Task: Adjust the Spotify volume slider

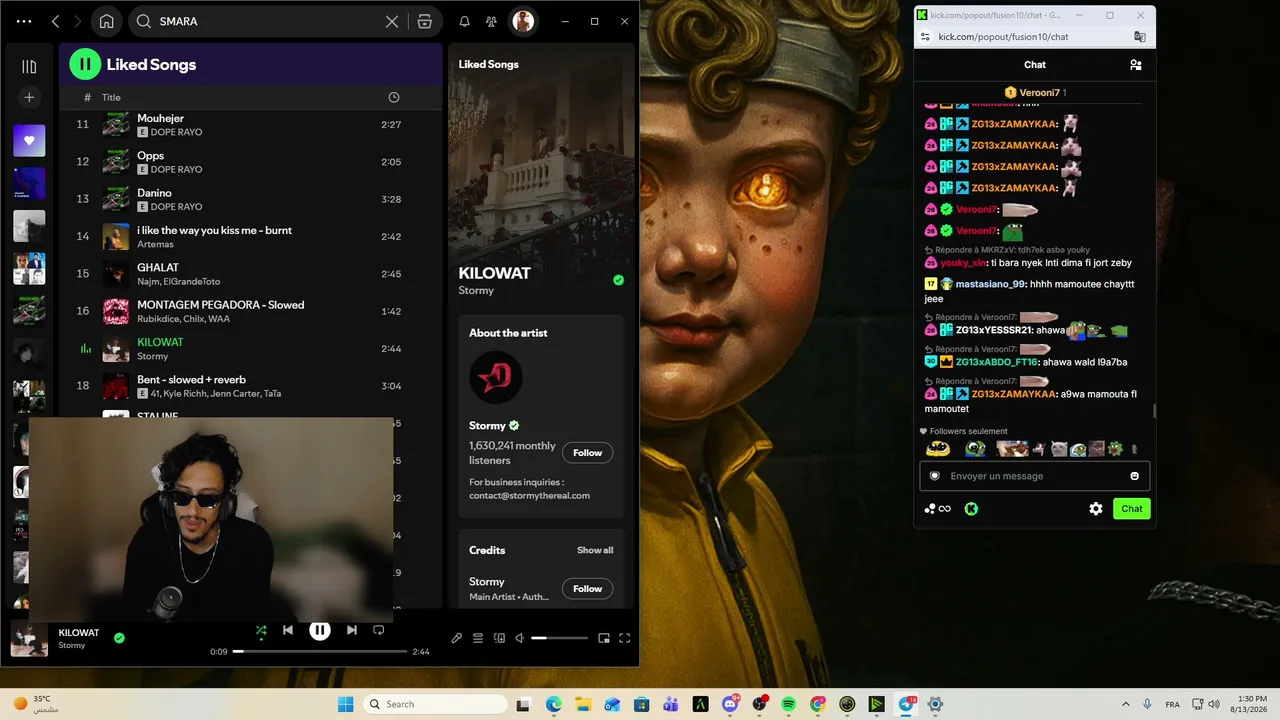Action: 559,638
